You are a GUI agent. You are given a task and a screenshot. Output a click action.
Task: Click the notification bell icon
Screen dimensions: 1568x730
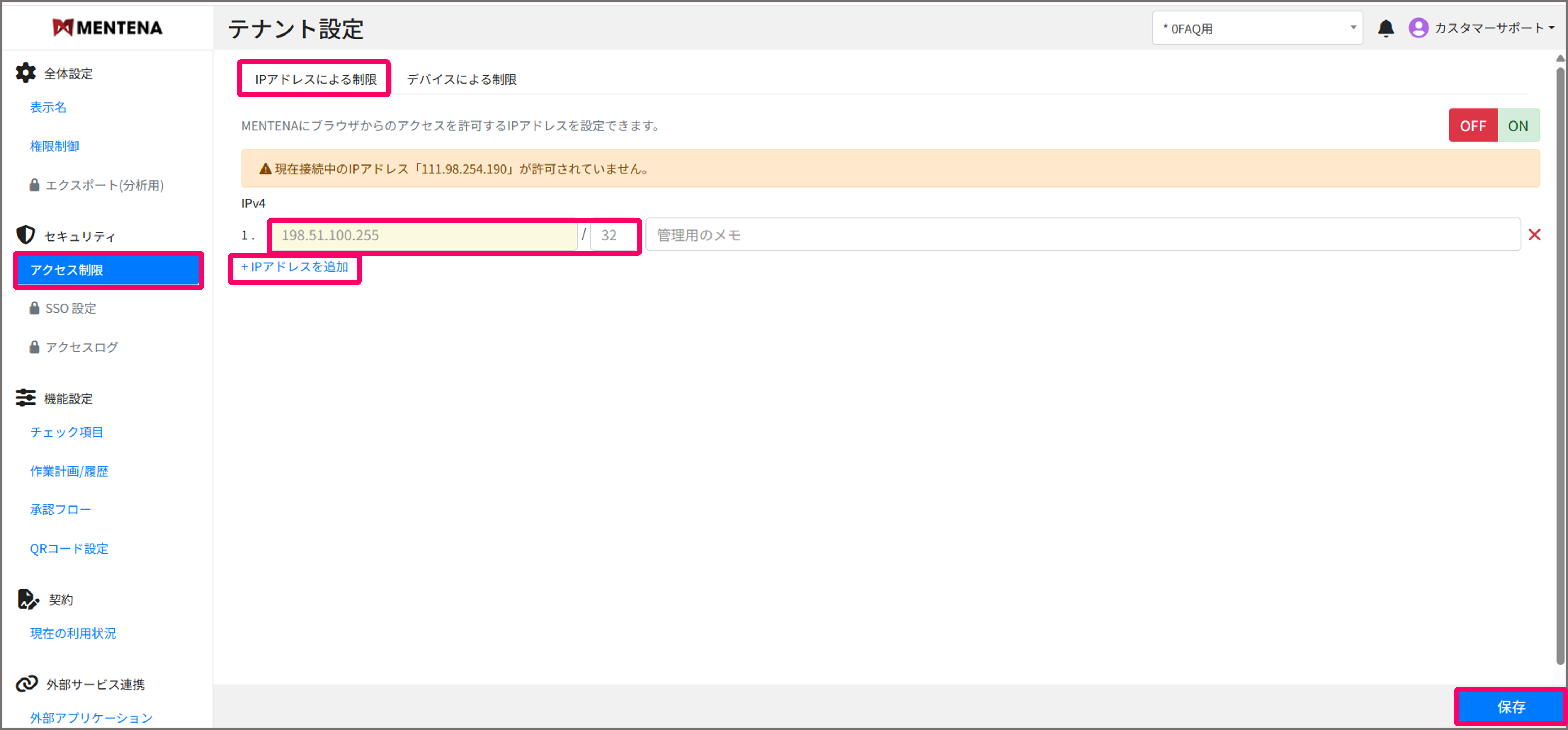[1385, 29]
